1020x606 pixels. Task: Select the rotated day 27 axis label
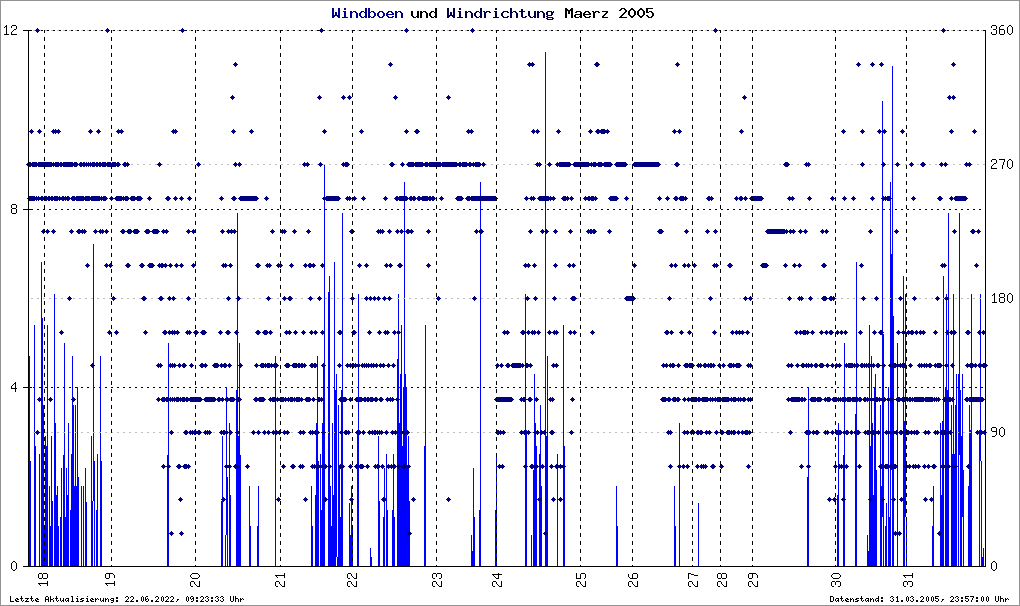[693, 579]
